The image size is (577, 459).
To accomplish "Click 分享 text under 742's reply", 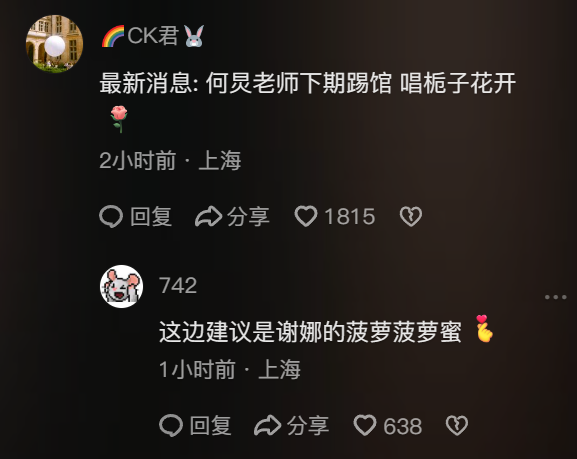I will click(x=308, y=426).
